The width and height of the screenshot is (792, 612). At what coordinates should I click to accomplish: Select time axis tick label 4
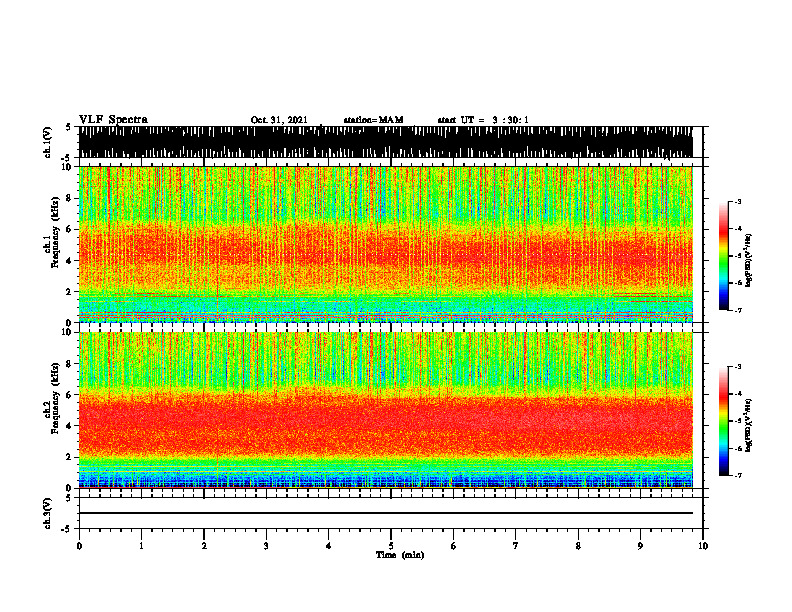[329, 546]
